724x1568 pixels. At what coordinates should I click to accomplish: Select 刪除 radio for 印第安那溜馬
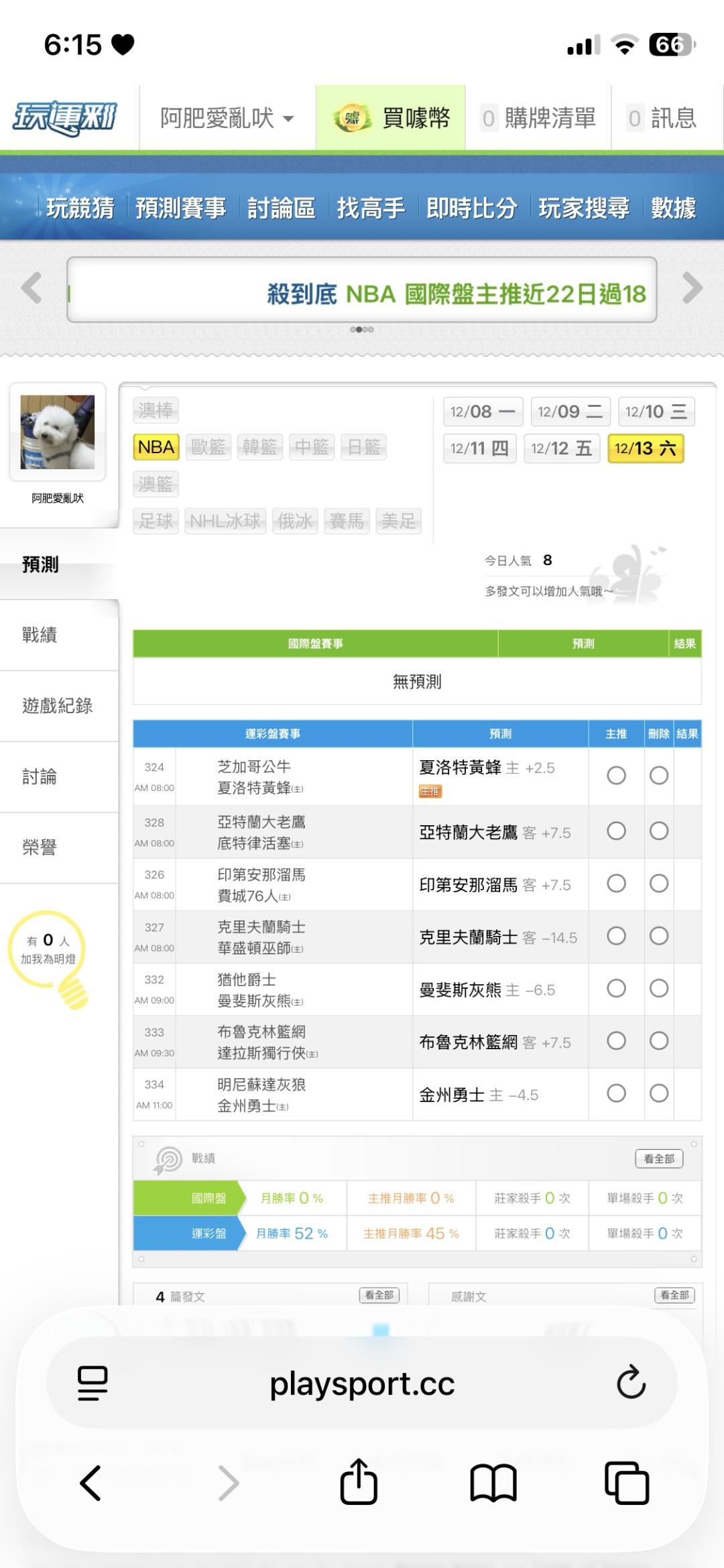coord(659,884)
